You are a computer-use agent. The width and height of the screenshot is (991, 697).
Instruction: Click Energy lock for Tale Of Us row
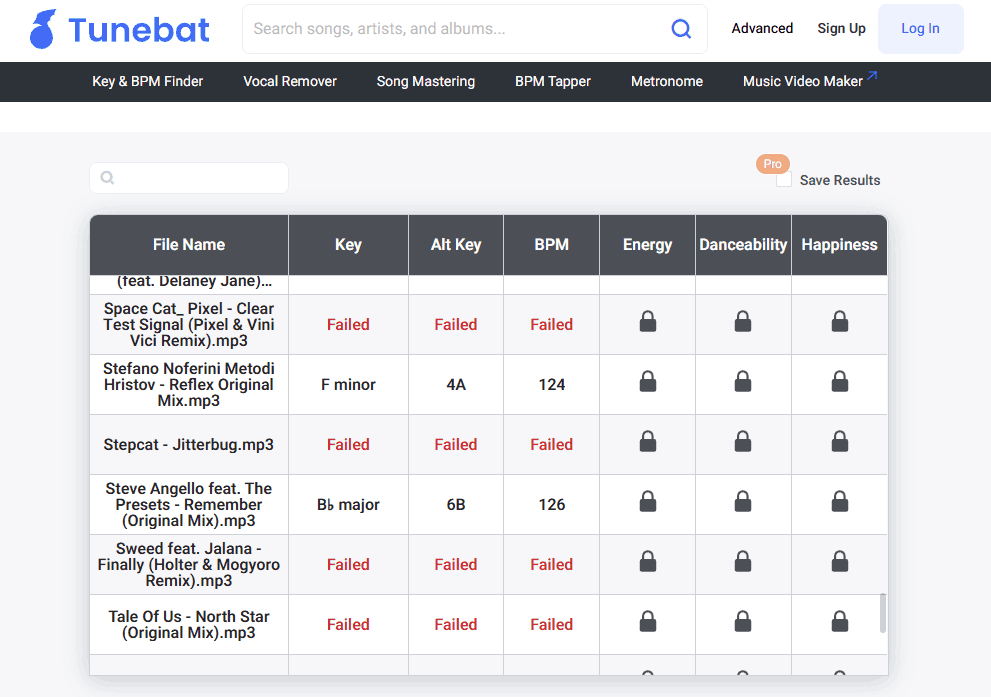[648, 622]
